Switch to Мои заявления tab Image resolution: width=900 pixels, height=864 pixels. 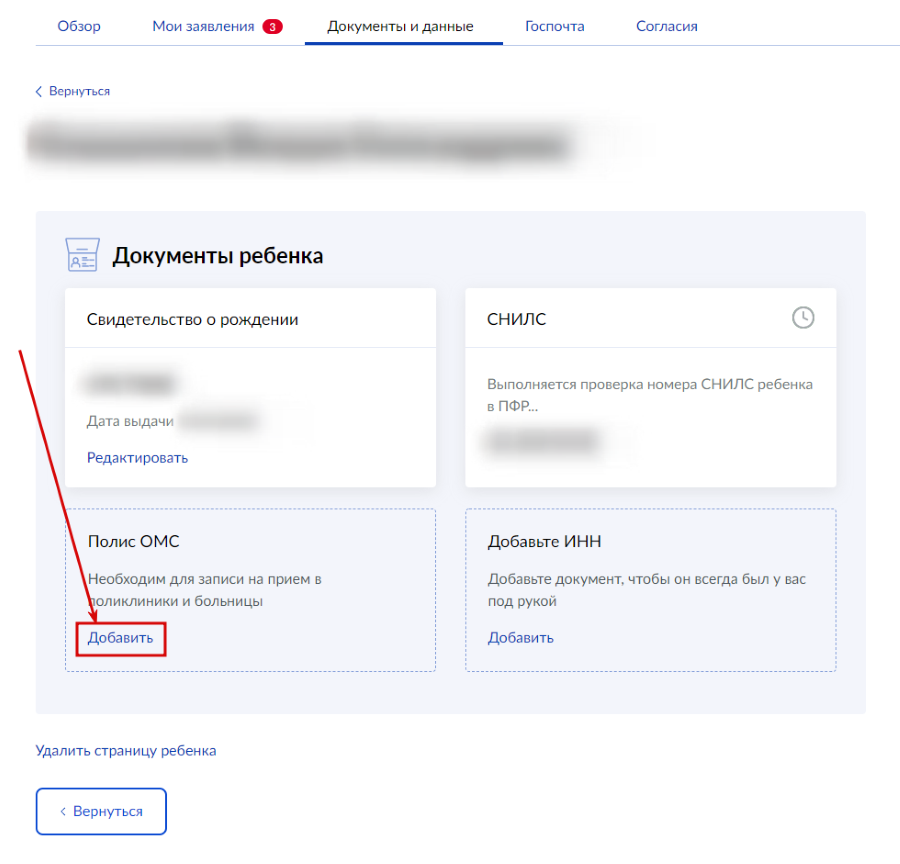pos(204,26)
